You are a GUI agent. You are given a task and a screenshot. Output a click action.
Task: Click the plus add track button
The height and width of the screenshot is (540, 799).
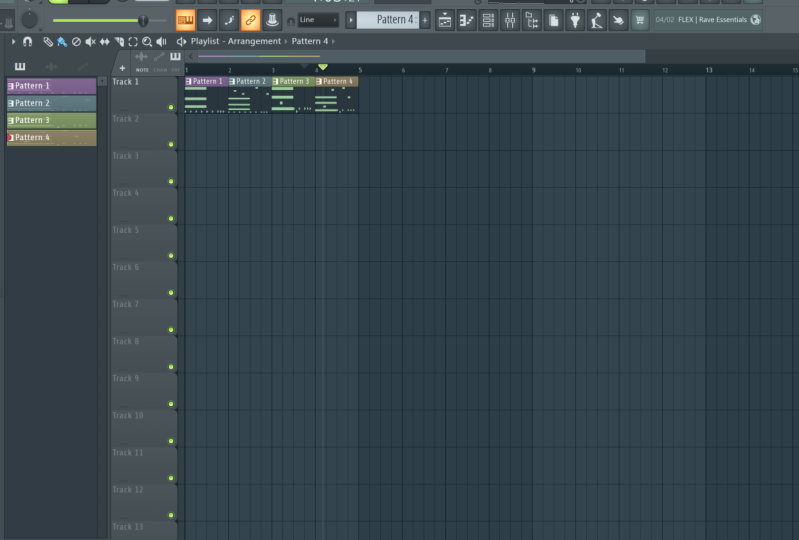pos(122,68)
